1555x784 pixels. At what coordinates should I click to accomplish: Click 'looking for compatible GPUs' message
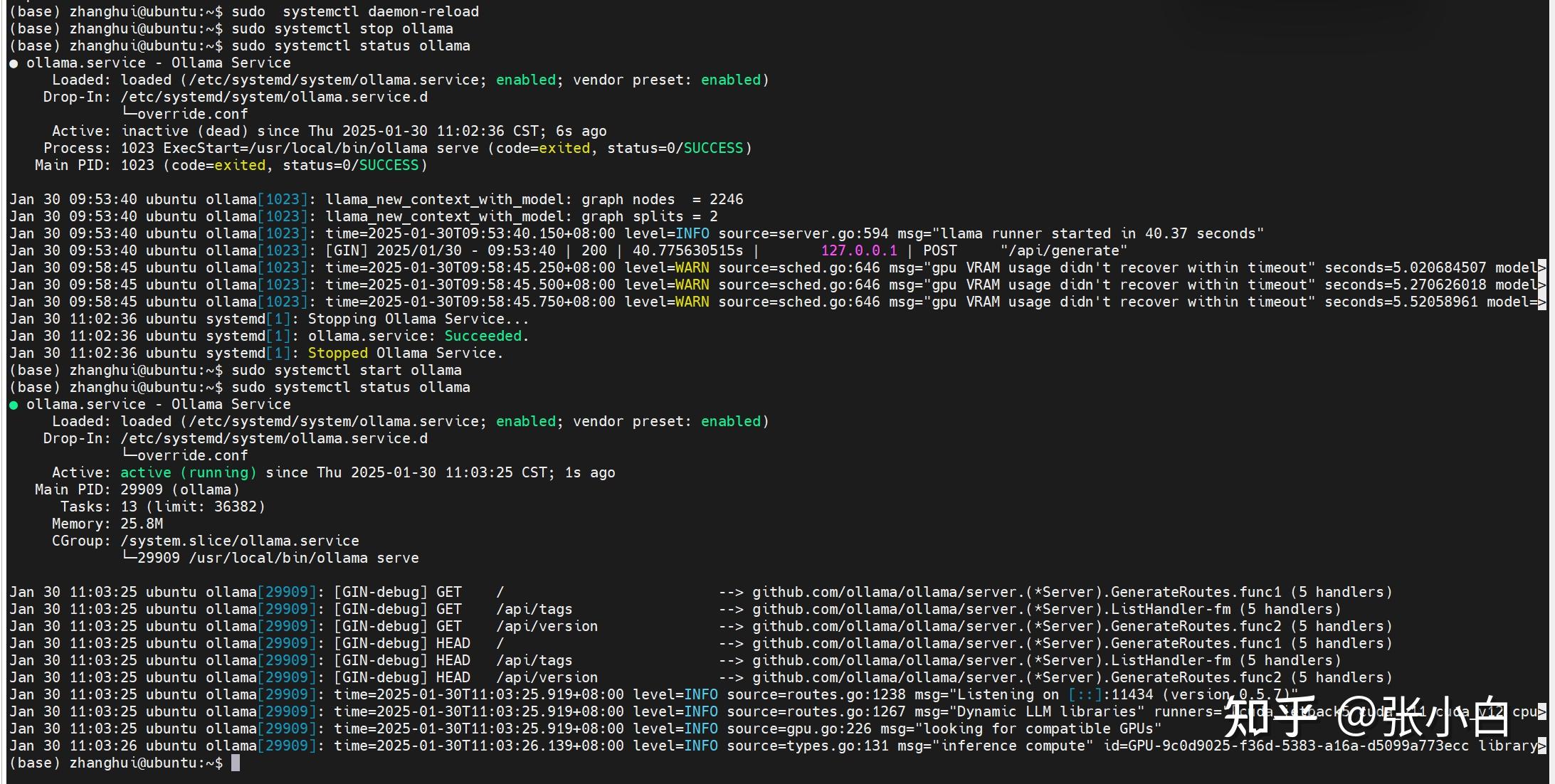click(1038, 729)
